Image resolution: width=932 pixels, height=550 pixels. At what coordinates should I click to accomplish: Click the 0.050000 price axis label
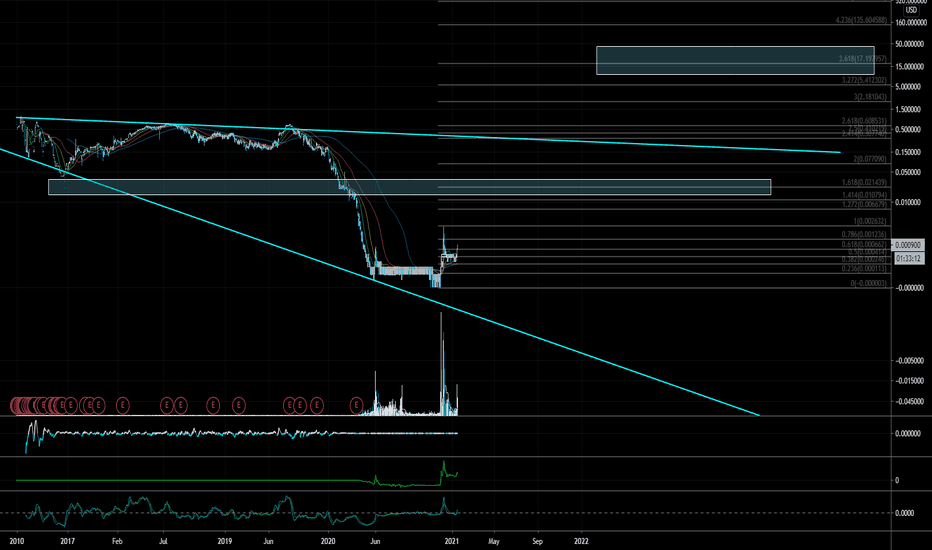click(x=909, y=172)
